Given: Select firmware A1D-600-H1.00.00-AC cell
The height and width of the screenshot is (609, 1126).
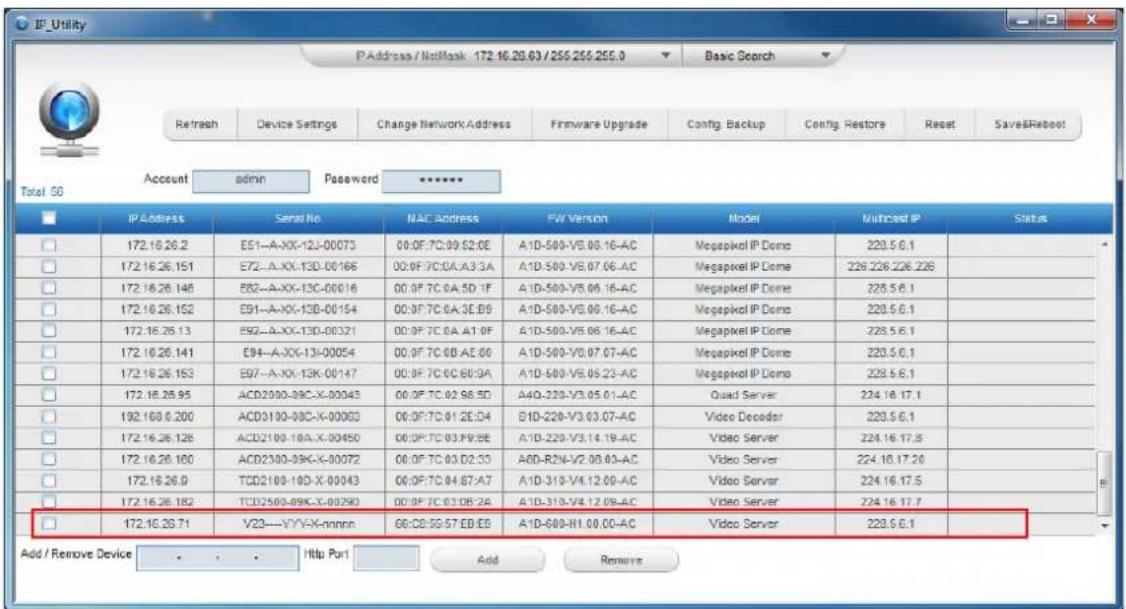Looking at the screenshot, I should pos(577,524).
